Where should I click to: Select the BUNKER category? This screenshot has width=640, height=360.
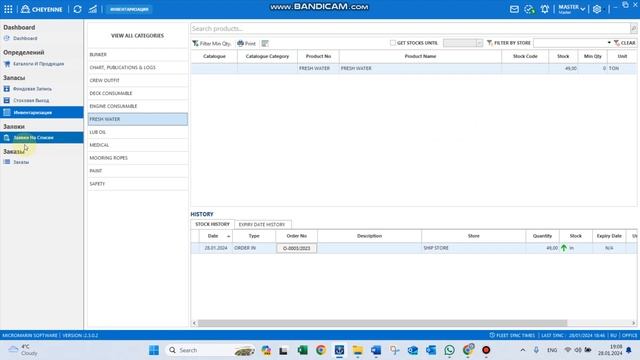[x=138, y=54]
